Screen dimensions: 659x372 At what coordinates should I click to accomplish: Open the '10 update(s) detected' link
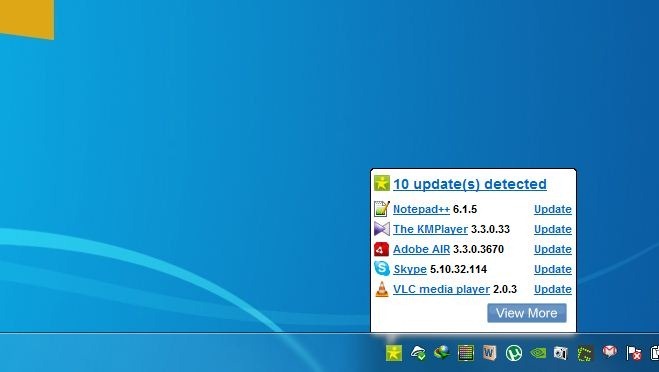[470, 184]
